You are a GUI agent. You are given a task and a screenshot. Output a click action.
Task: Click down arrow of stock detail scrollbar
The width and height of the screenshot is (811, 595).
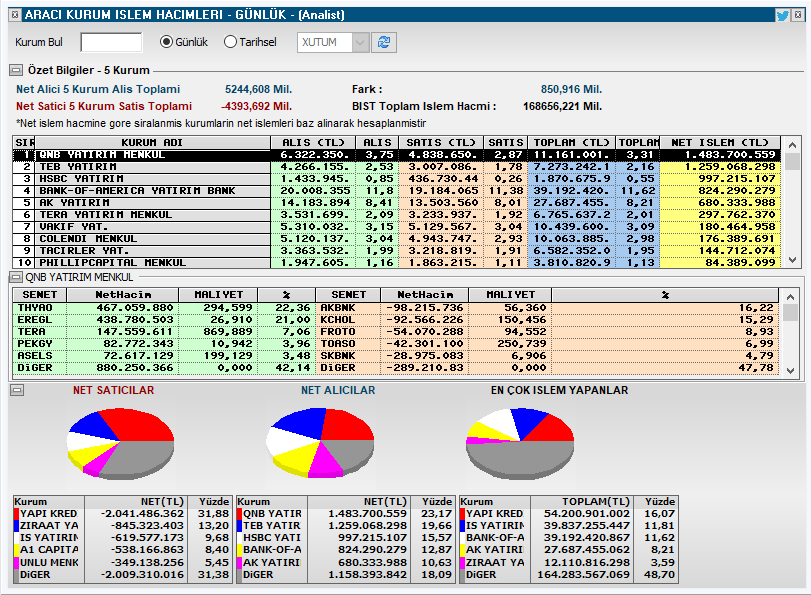790,370
